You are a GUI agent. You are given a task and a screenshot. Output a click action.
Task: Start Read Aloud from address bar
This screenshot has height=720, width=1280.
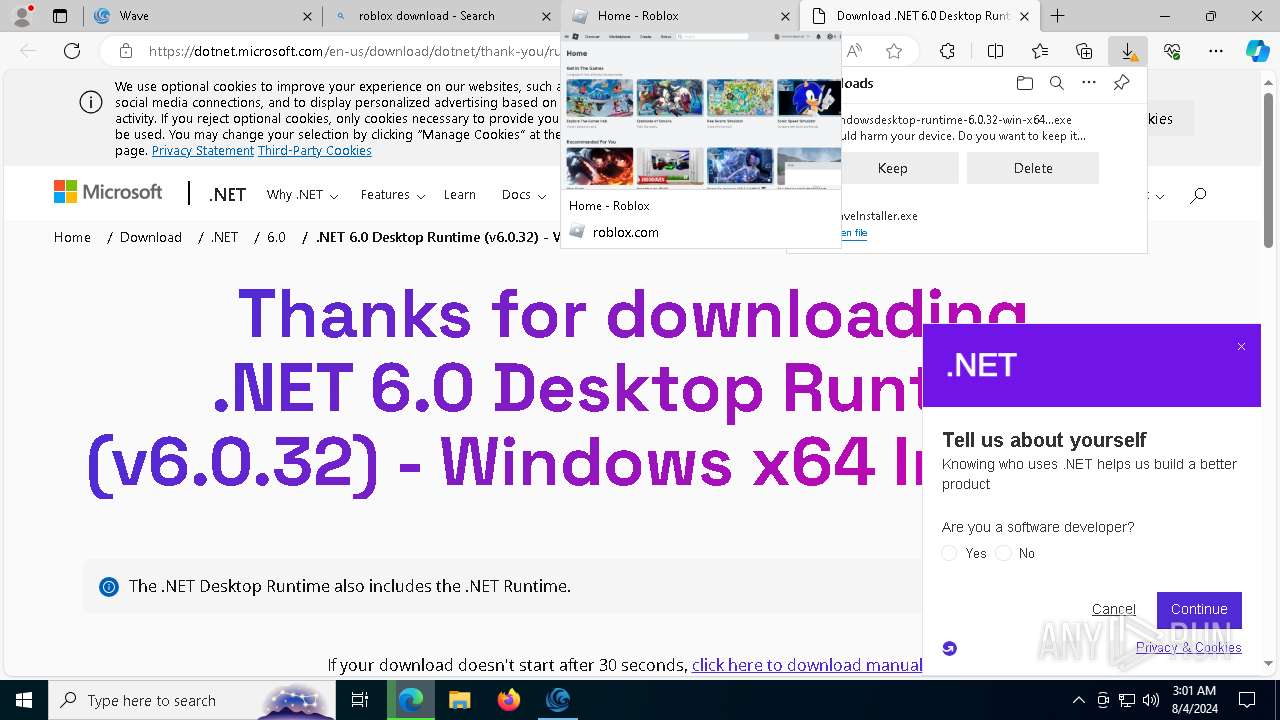coord(854,51)
